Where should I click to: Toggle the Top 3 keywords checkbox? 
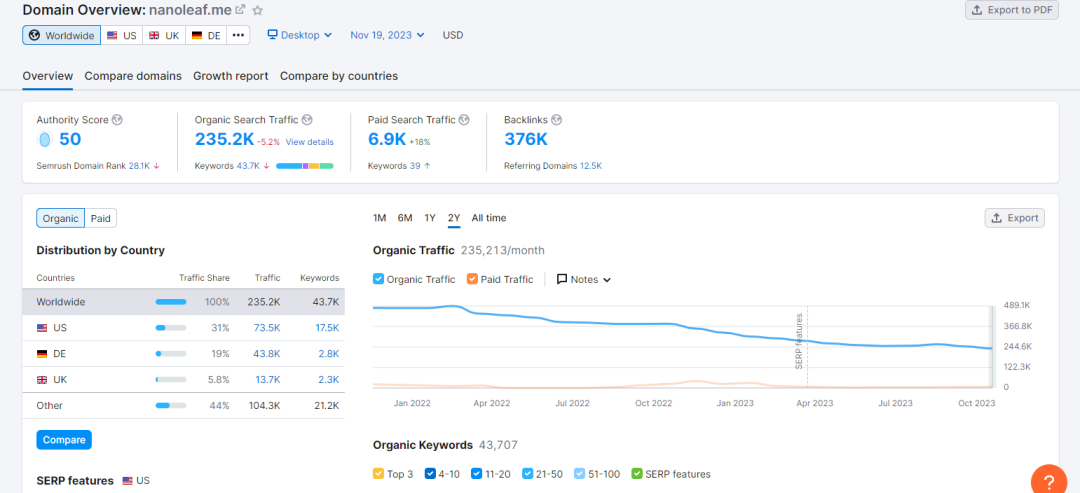tap(378, 474)
